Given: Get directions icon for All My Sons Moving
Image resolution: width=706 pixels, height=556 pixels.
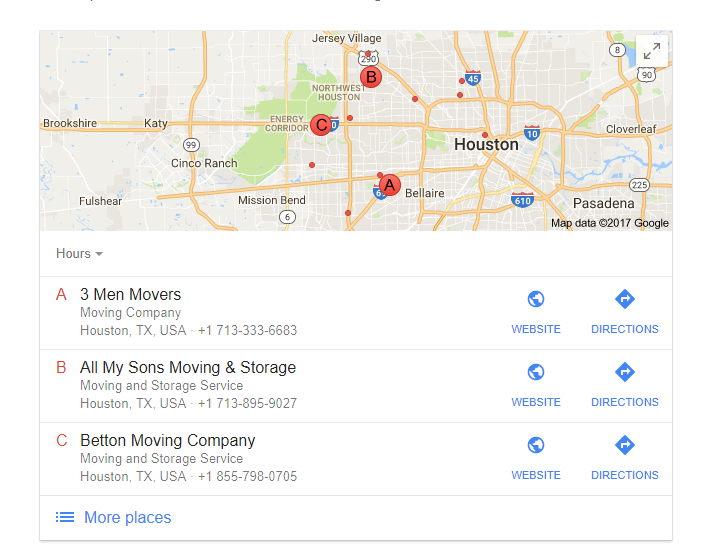Looking at the screenshot, I should pyautogui.click(x=625, y=372).
